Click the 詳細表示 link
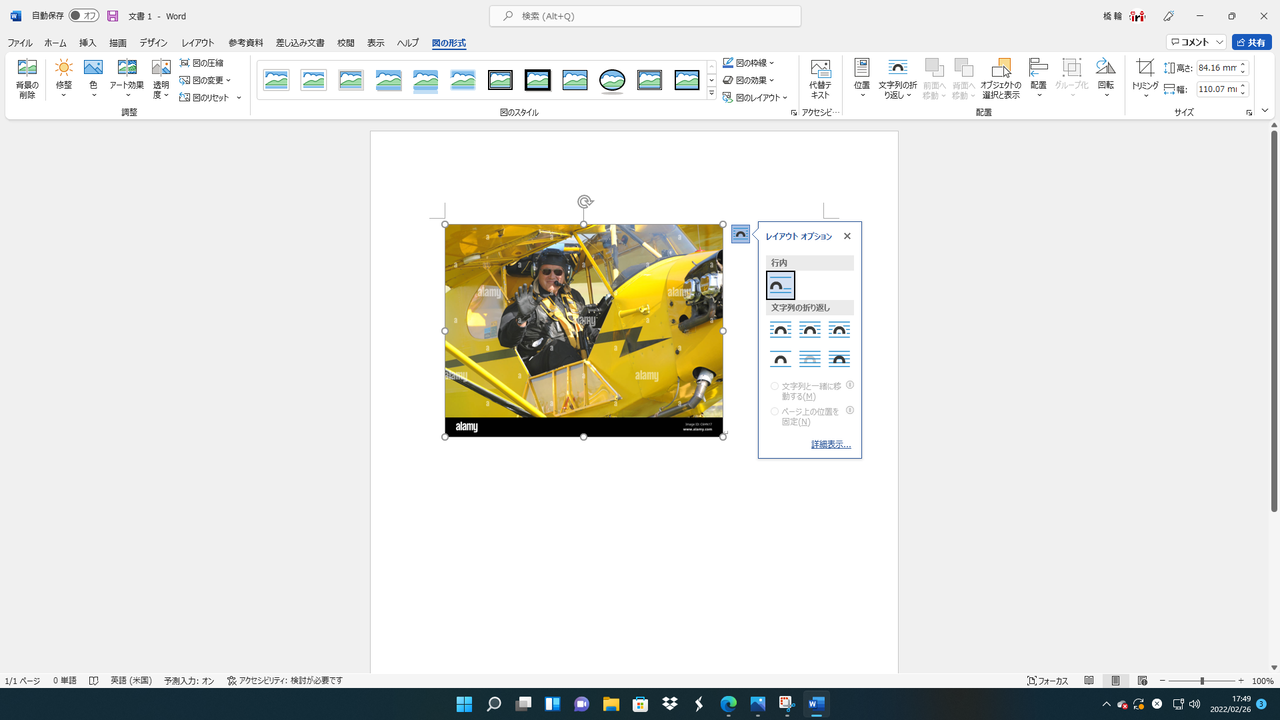This screenshot has width=1280, height=720. pos(831,444)
